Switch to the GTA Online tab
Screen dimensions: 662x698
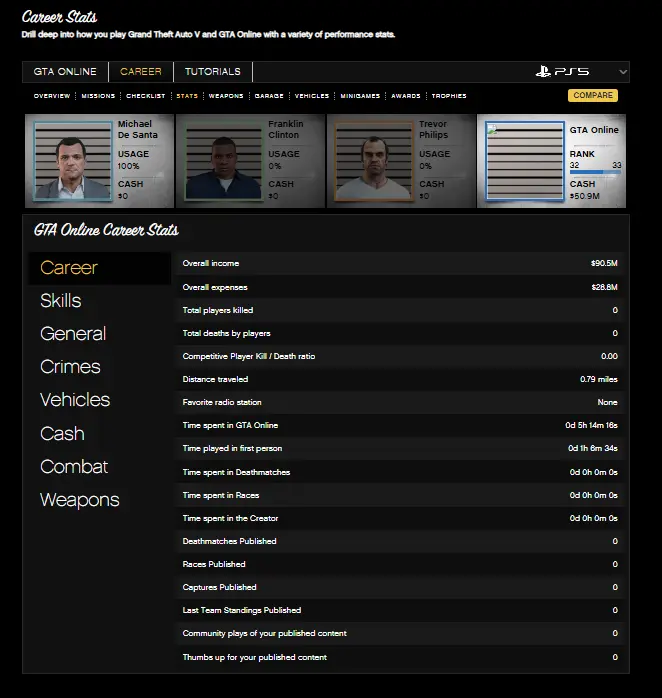click(x=65, y=72)
